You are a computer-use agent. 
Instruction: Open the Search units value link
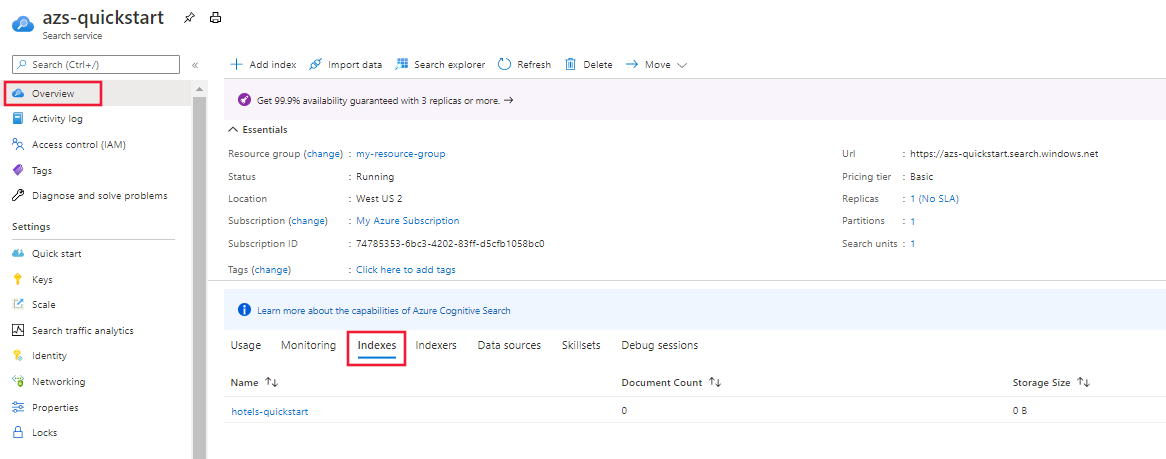coord(912,243)
